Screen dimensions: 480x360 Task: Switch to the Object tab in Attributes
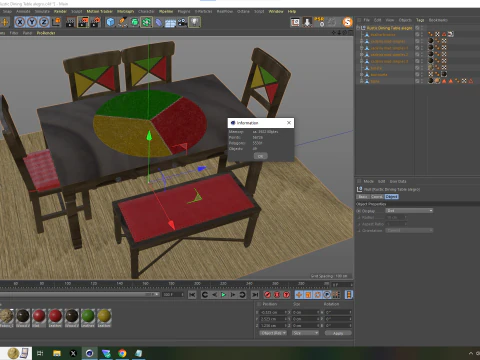click(392, 197)
